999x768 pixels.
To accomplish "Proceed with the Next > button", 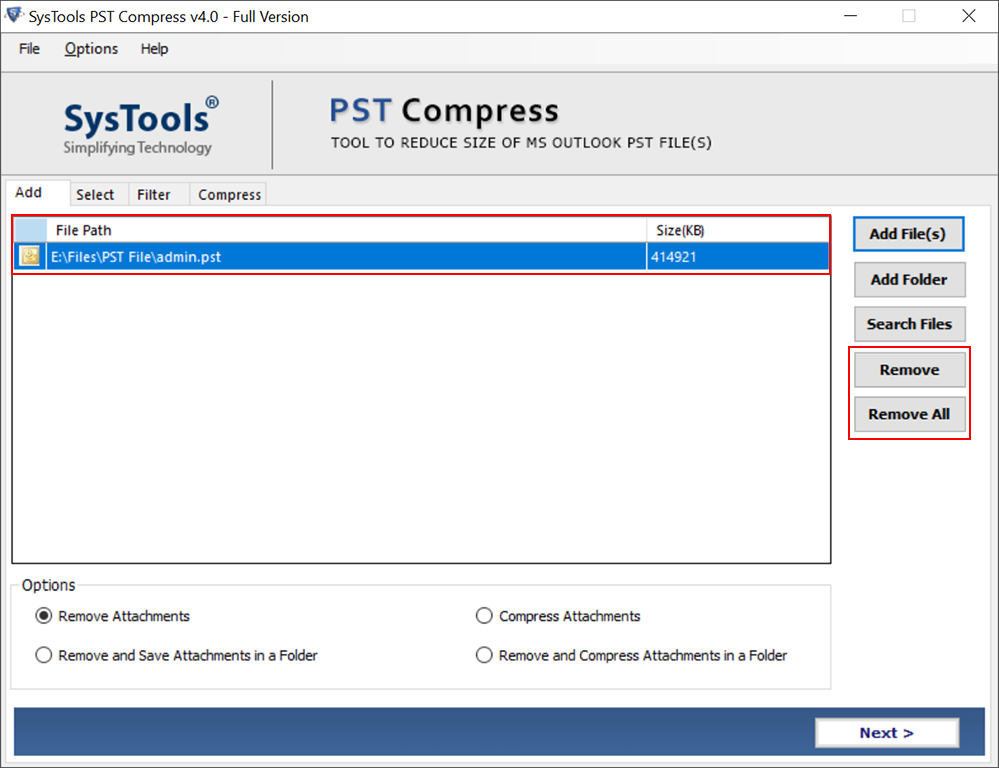I will (x=887, y=733).
